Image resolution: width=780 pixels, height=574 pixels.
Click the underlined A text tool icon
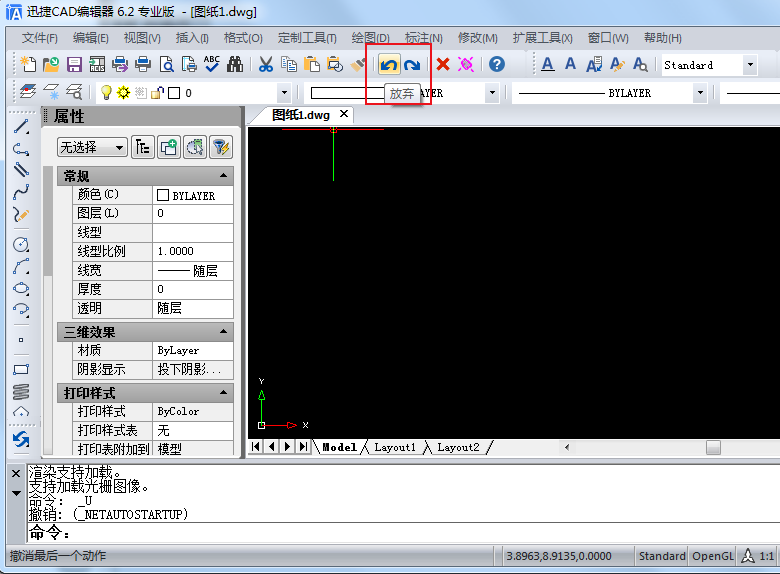[548, 64]
